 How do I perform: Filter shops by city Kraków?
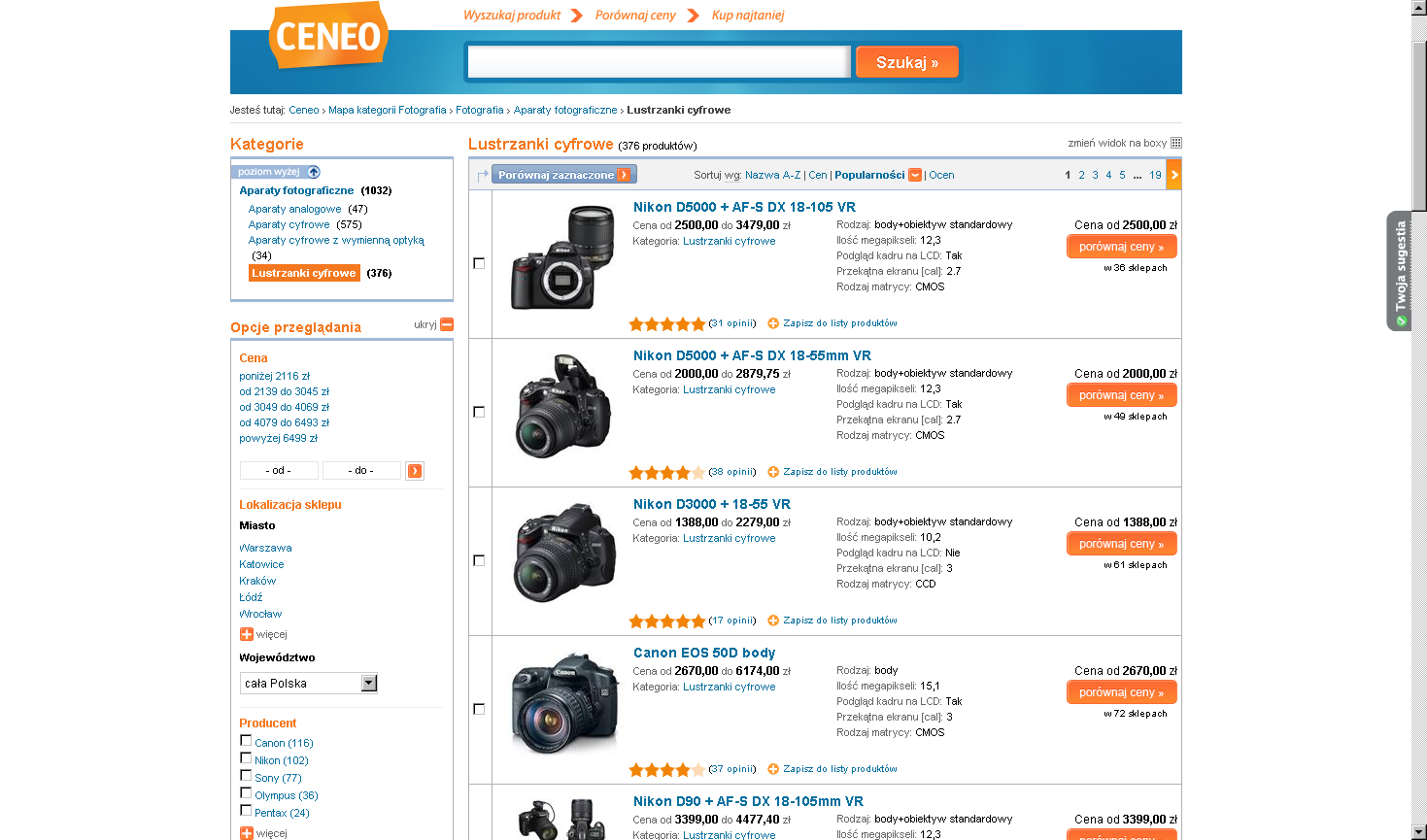coord(257,581)
